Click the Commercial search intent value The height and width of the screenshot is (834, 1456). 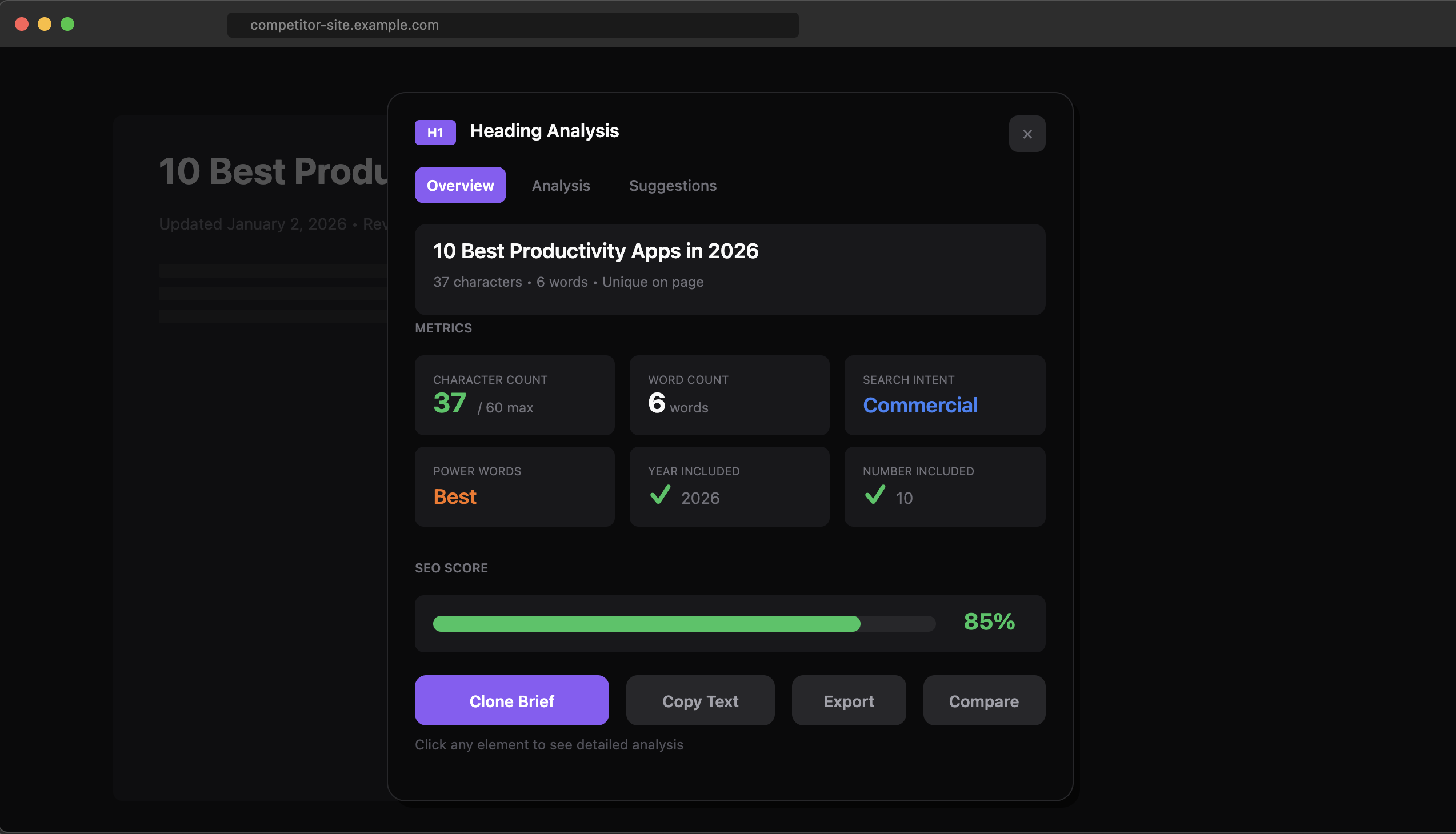click(920, 405)
